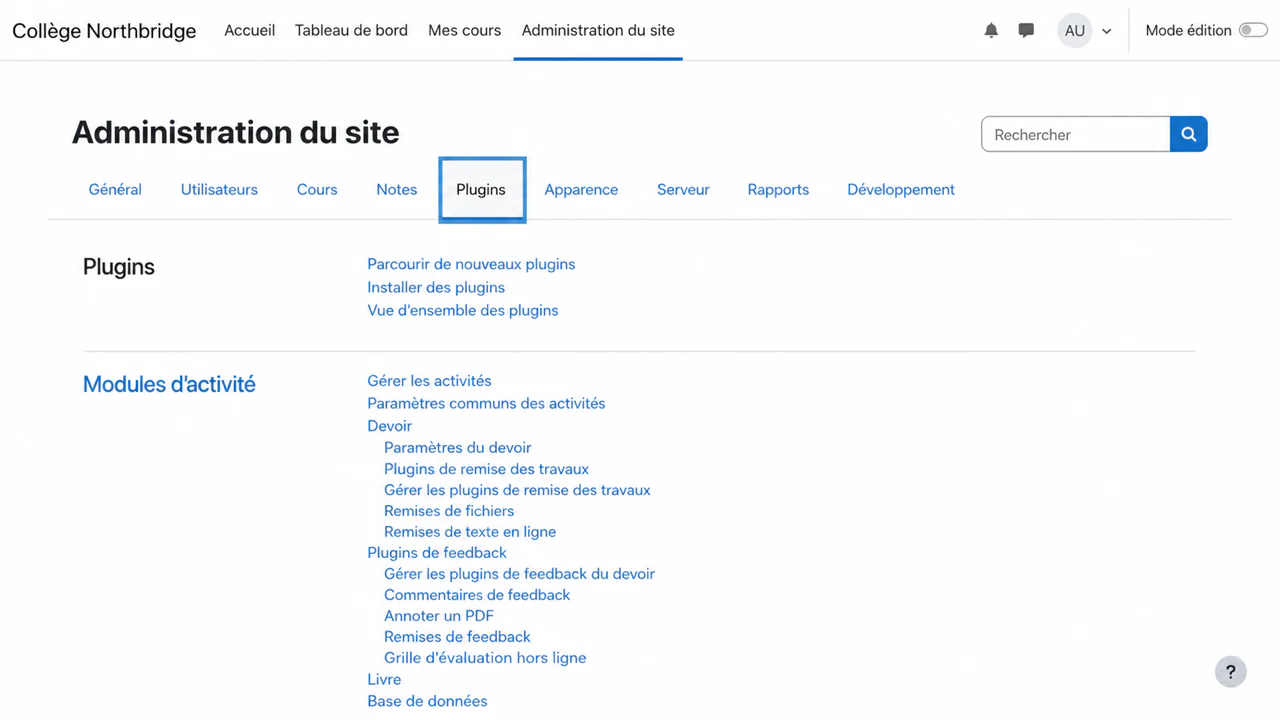
Task: Open the Modules d'activité heading link
Action: click(169, 384)
